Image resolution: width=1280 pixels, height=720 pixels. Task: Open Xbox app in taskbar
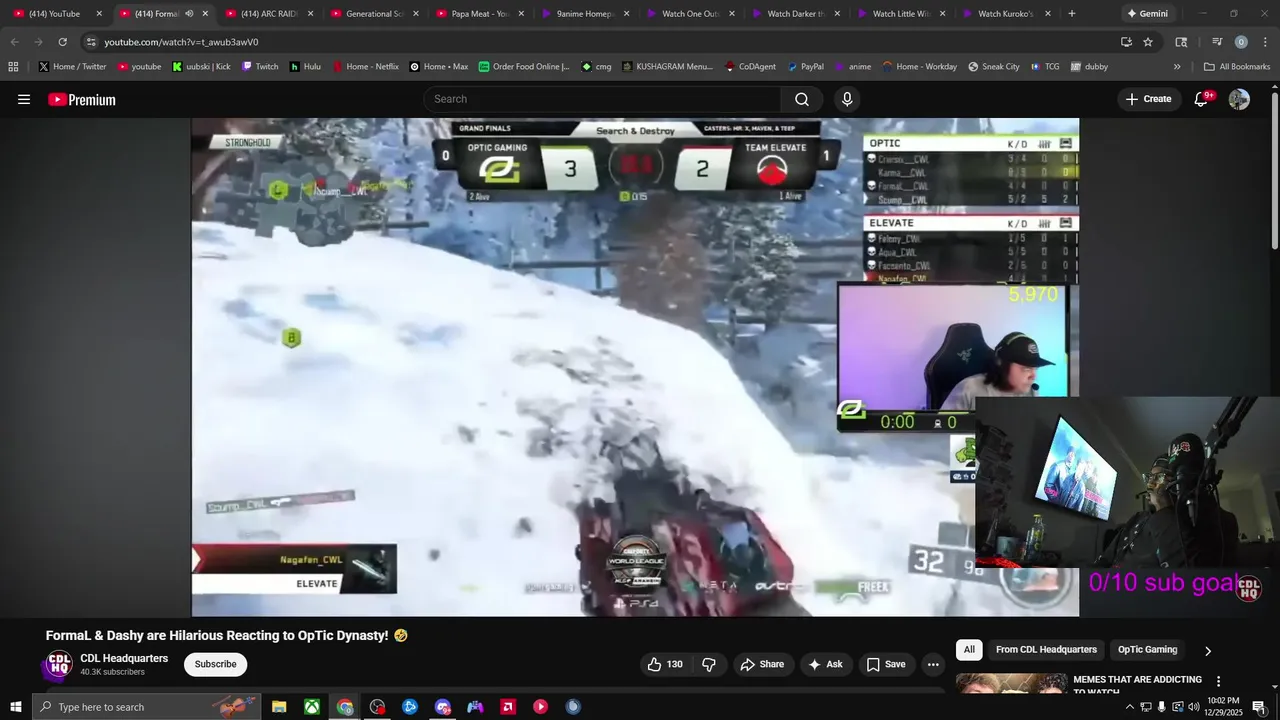[x=312, y=707]
